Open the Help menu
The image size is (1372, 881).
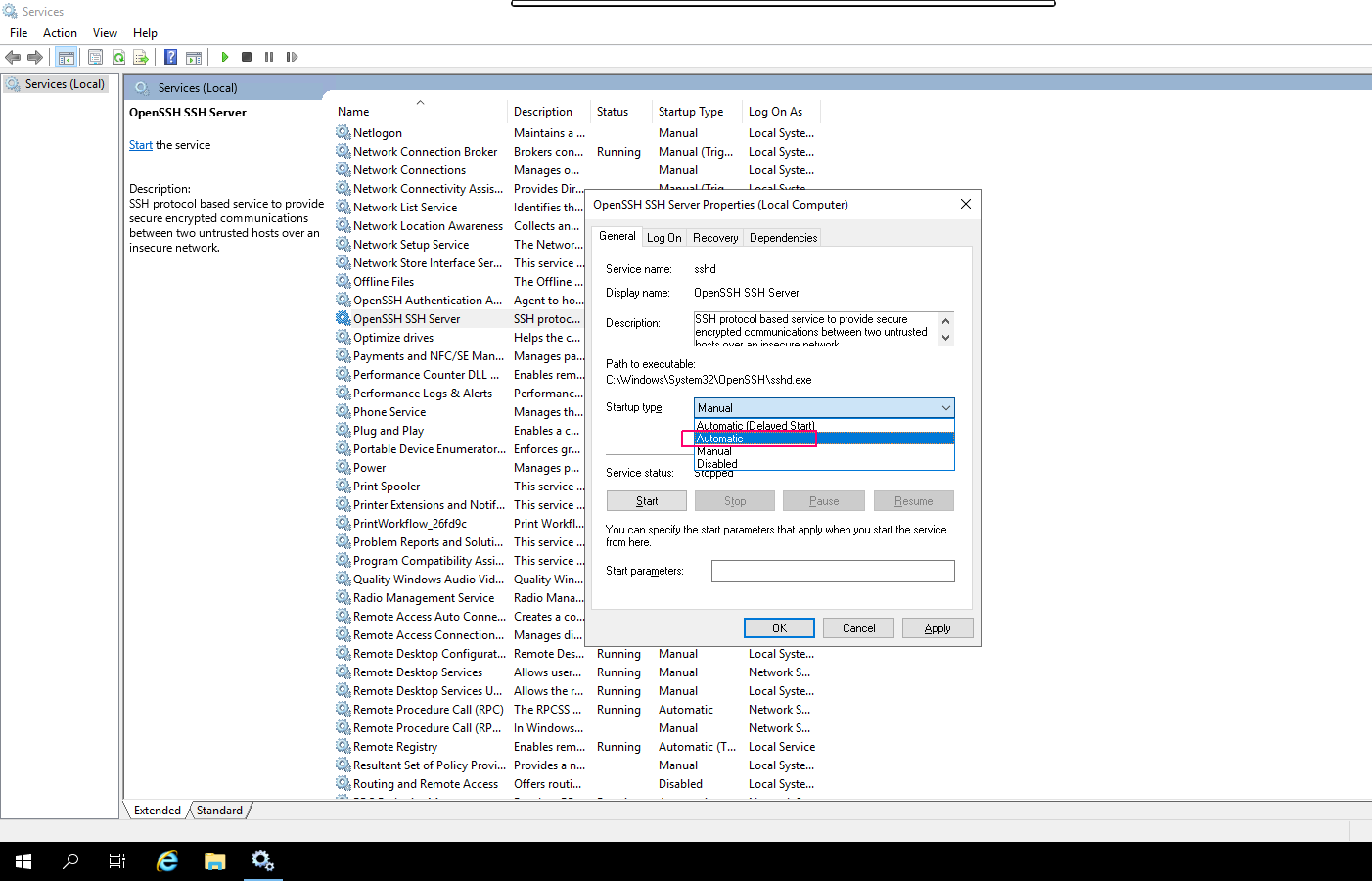pos(145,33)
